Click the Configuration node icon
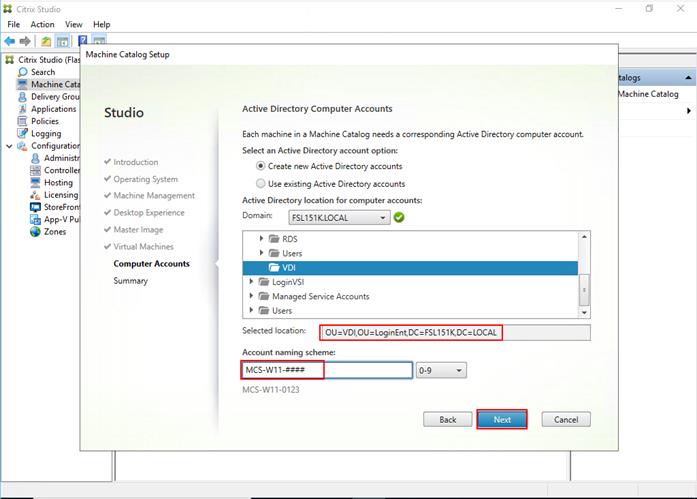This screenshot has width=697, height=499. [x=22, y=146]
